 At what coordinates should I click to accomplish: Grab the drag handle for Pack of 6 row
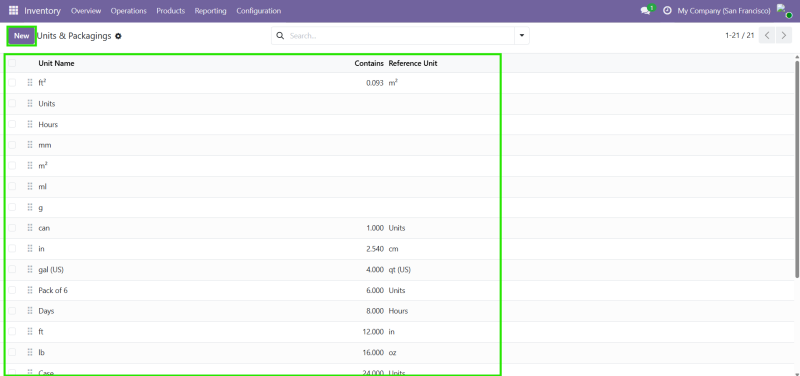(30, 290)
